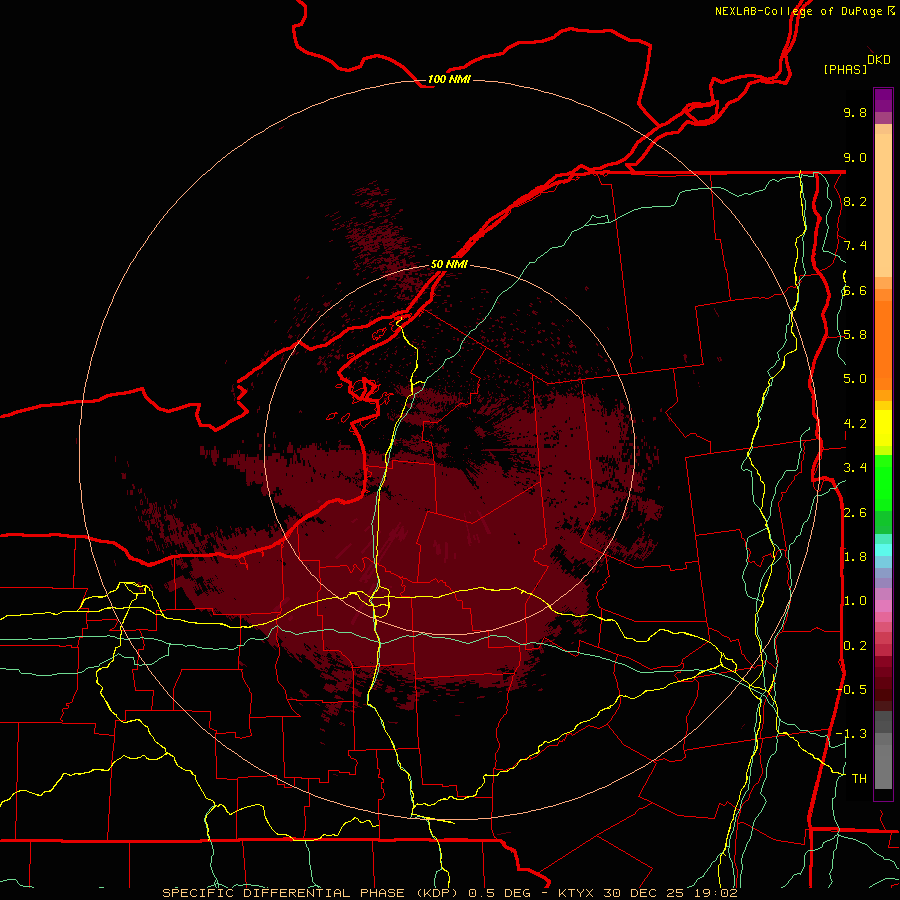Click the 2.6 scale value

tap(855, 513)
